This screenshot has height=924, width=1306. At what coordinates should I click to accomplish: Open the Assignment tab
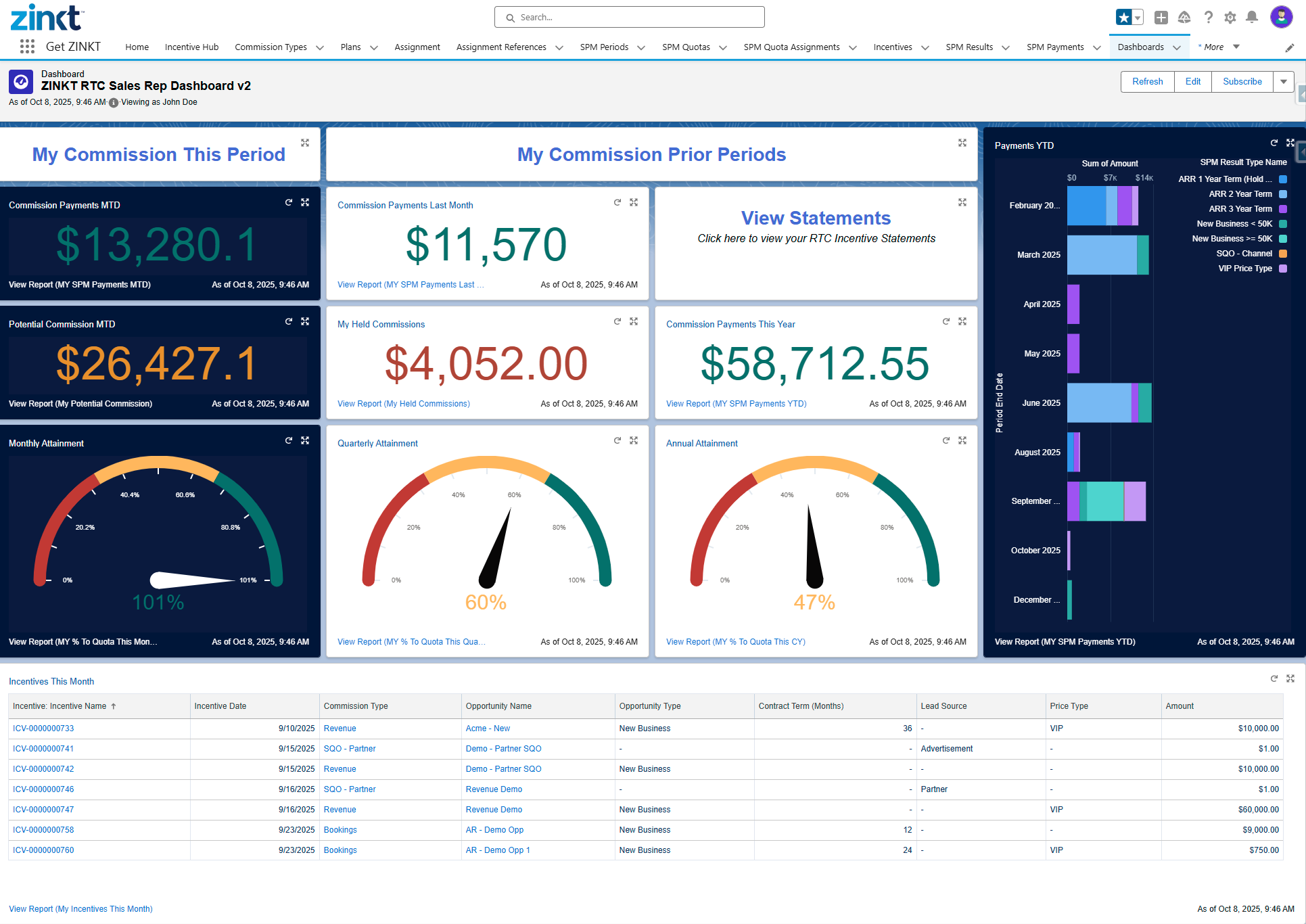click(417, 47)
